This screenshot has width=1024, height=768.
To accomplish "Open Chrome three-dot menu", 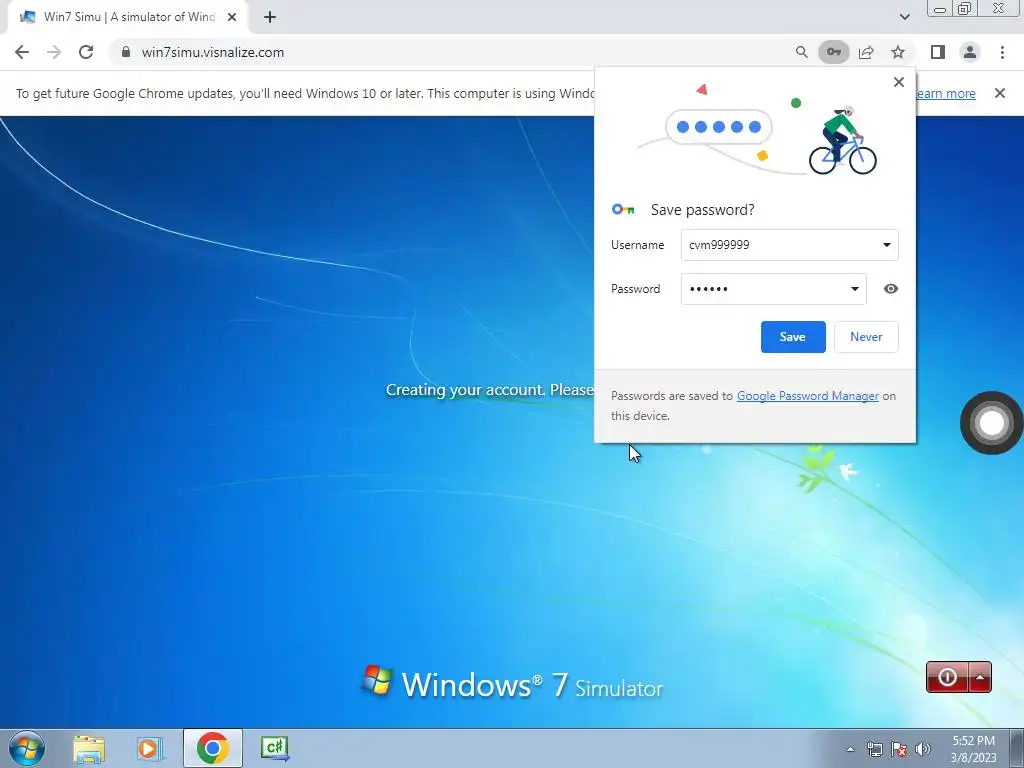I will tap(1002, 52).
